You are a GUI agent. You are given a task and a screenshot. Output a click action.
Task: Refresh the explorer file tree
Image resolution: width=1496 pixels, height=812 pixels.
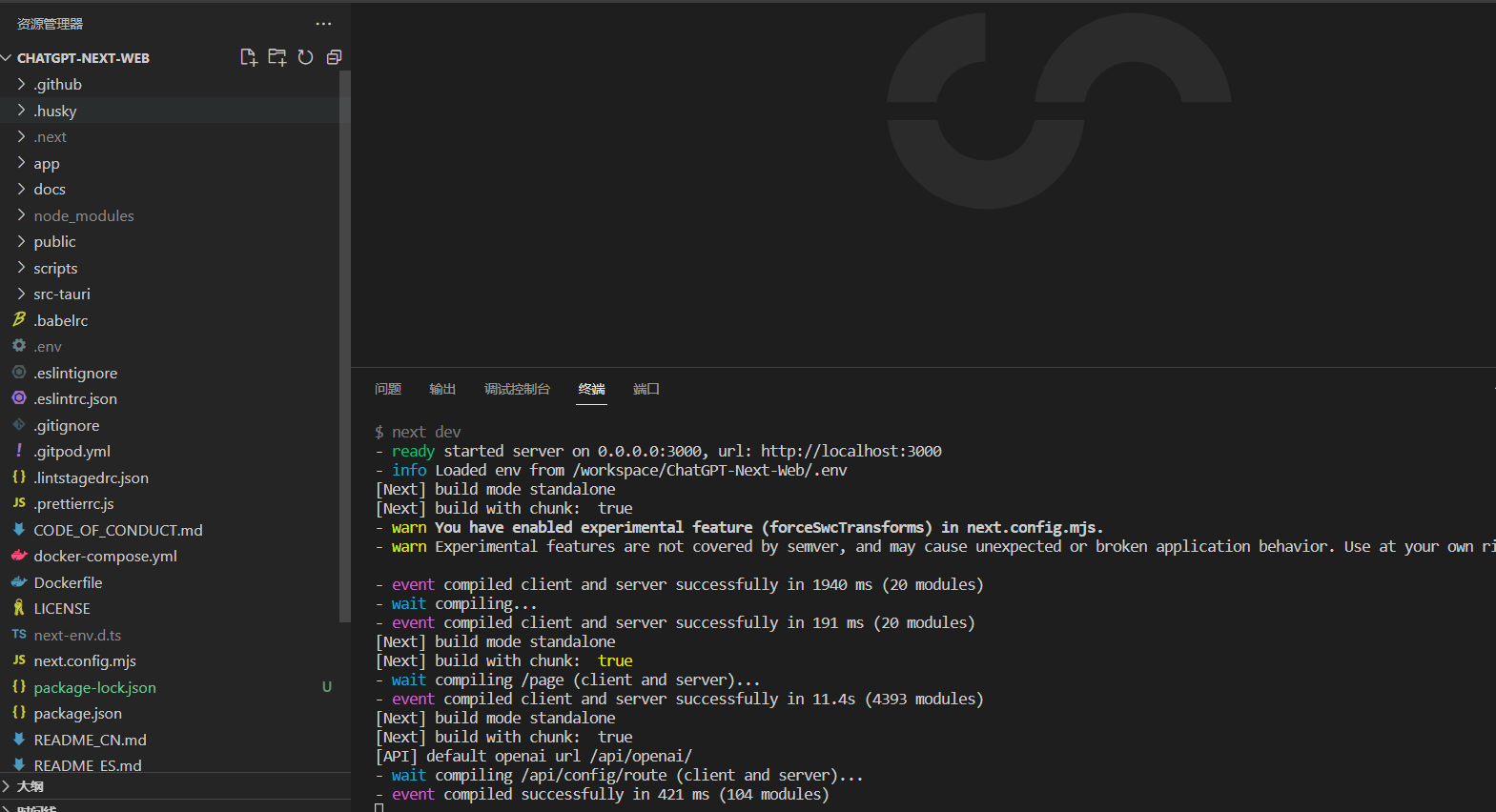pos(305,57)
